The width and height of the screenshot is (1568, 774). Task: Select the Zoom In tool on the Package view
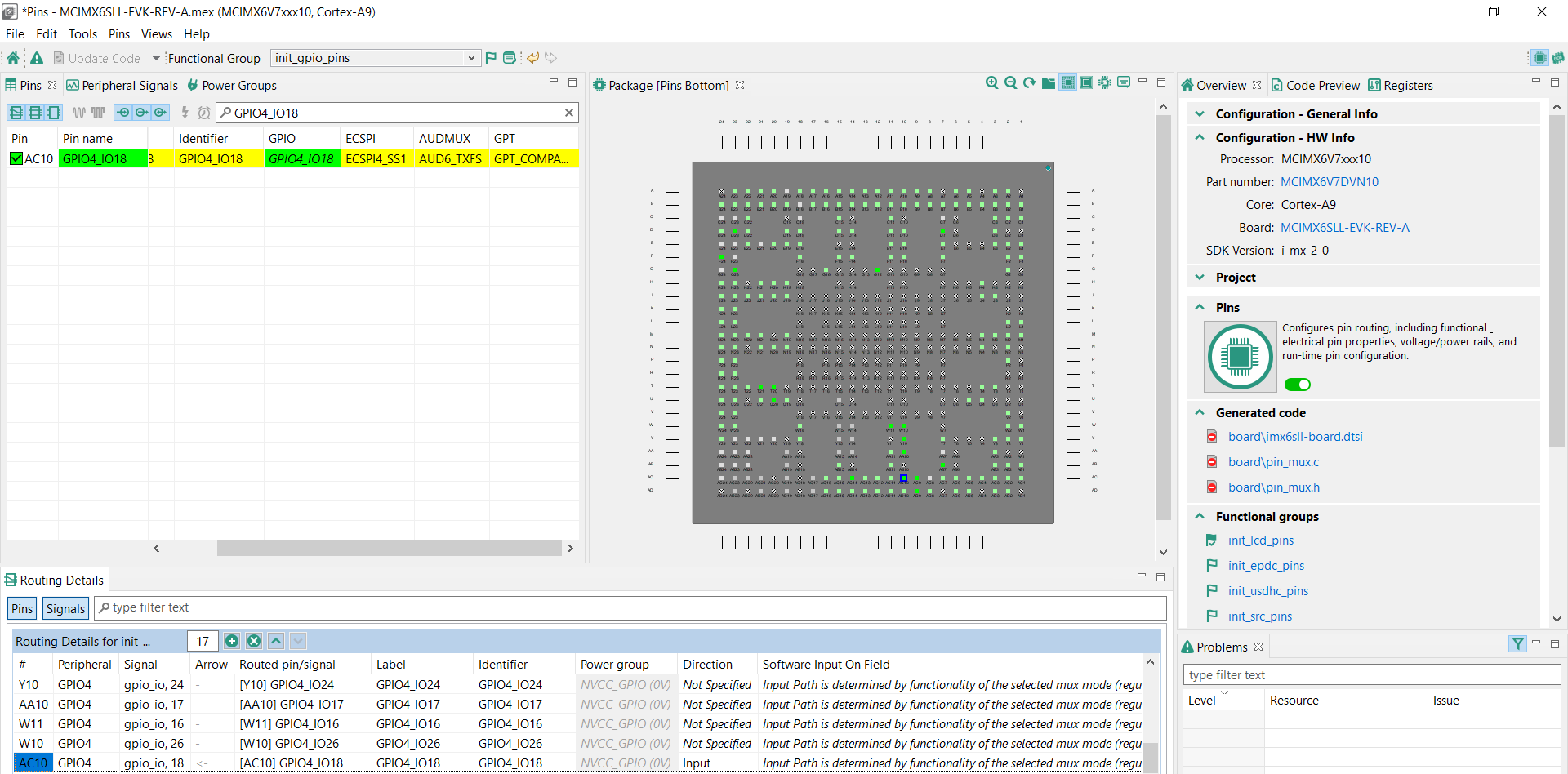click(x=991, y=82)
